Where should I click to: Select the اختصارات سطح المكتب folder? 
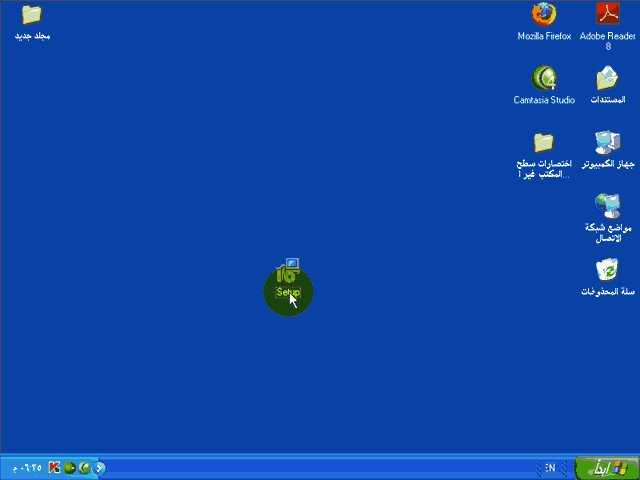click(544, 143)
